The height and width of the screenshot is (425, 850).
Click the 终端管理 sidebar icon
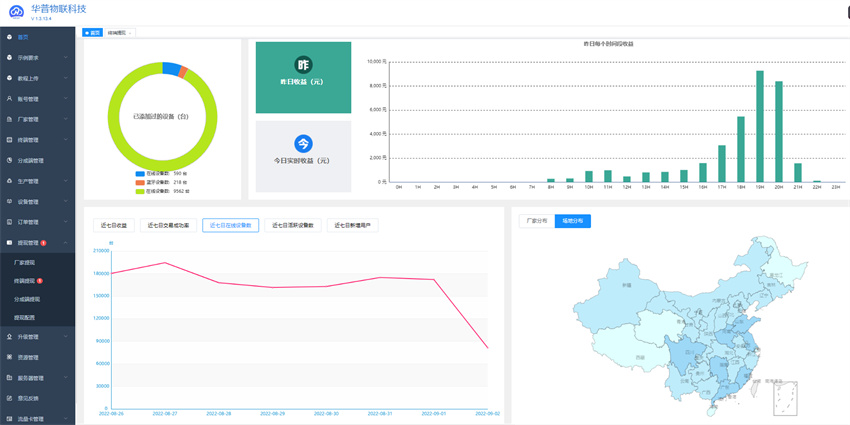[10, 140]
